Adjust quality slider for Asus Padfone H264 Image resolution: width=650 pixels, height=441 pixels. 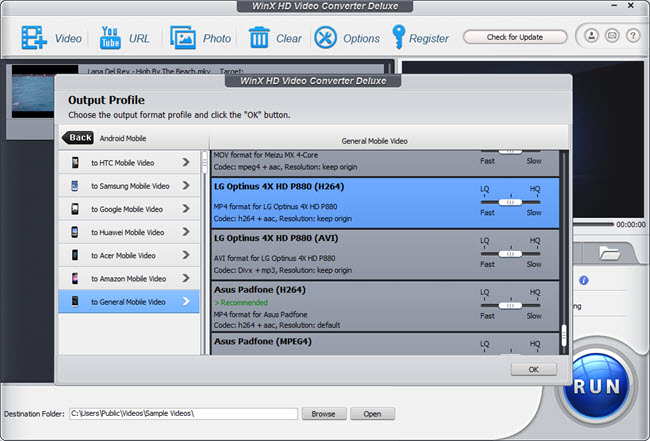(510, 305)
